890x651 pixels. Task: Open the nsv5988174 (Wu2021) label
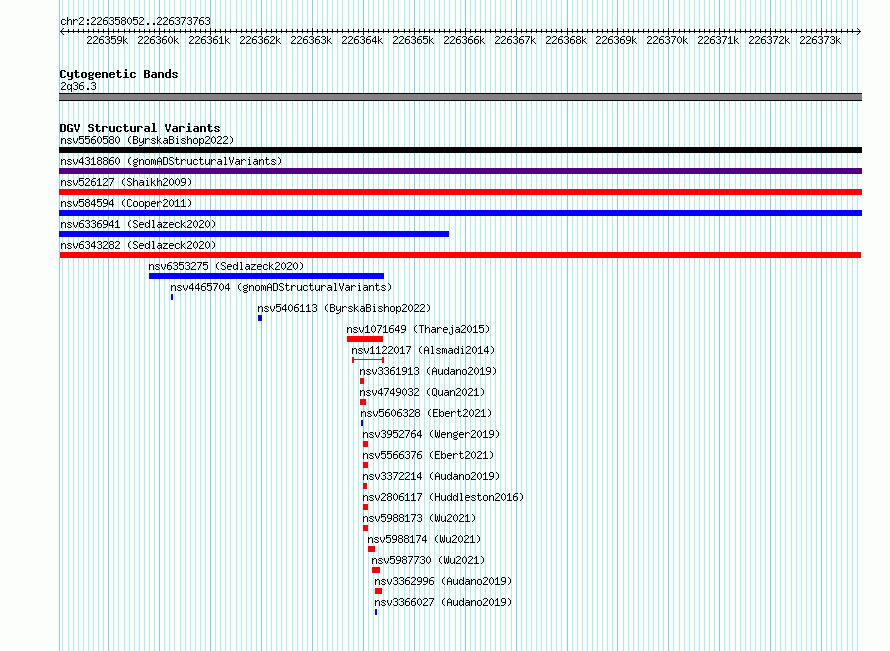tap(424, 539)
